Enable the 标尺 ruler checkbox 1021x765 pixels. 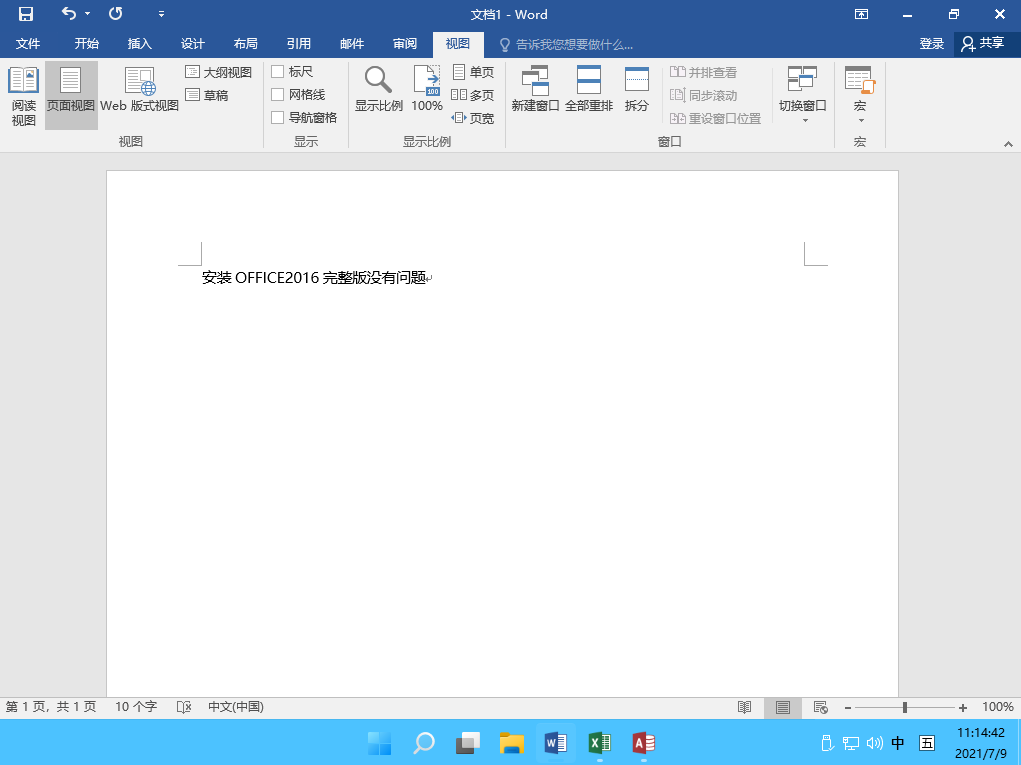coord(277,72)
